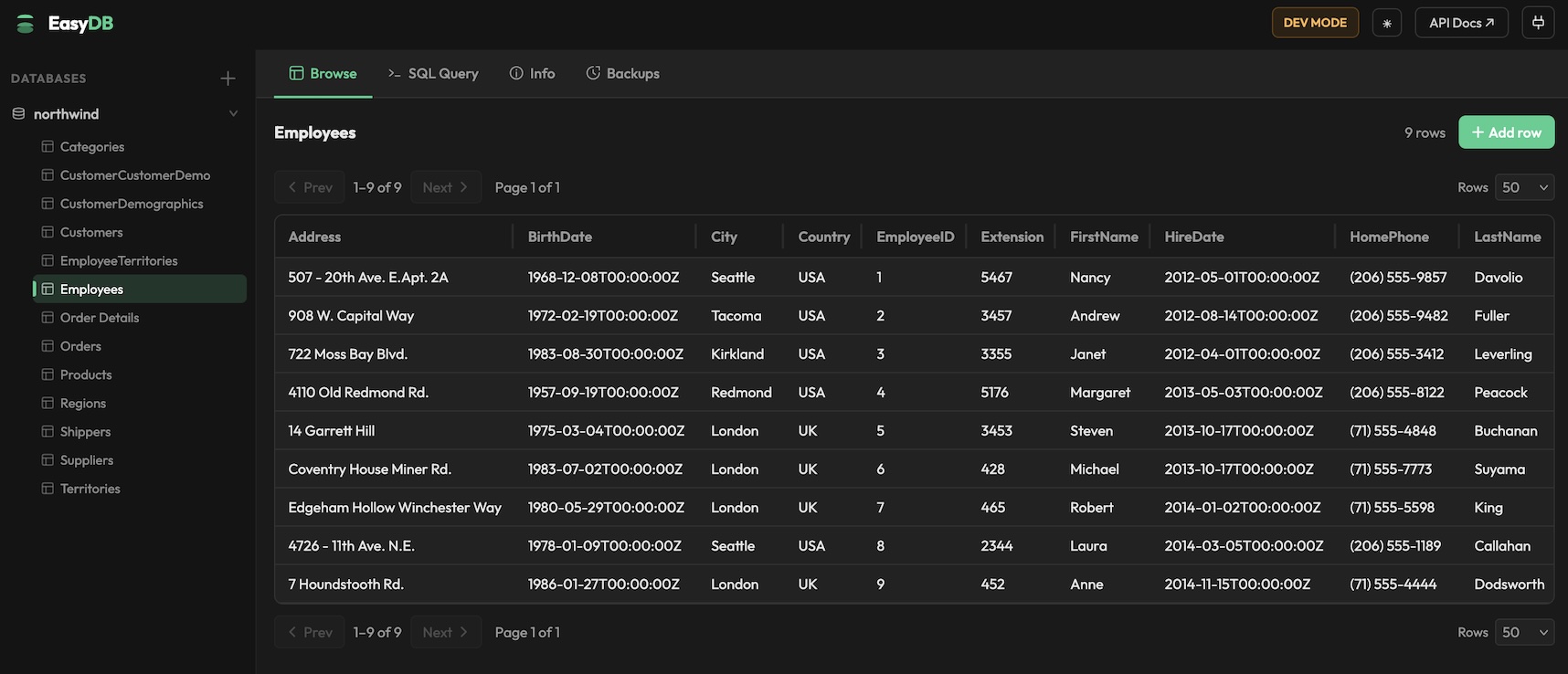Click the Add row button
The width and height of the screenshot is (1568, 674).
click(x=1506, y=132)
